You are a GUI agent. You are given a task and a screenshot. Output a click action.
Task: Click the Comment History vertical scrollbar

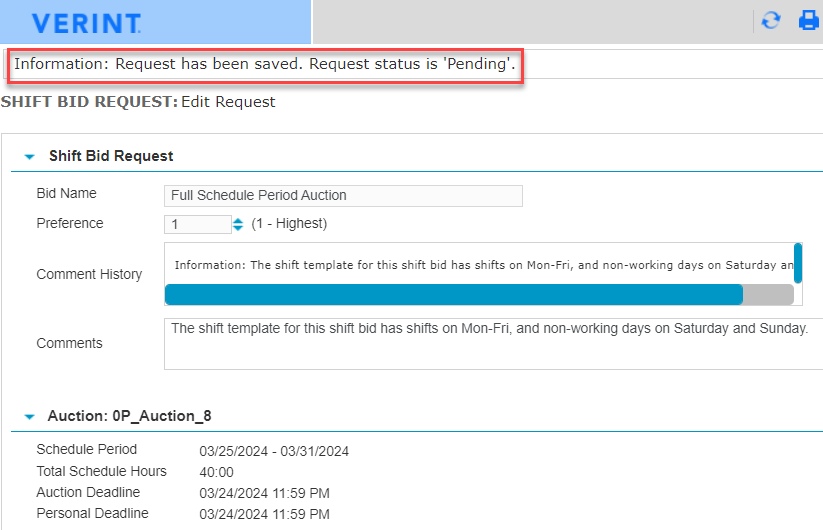pos(798,258)
